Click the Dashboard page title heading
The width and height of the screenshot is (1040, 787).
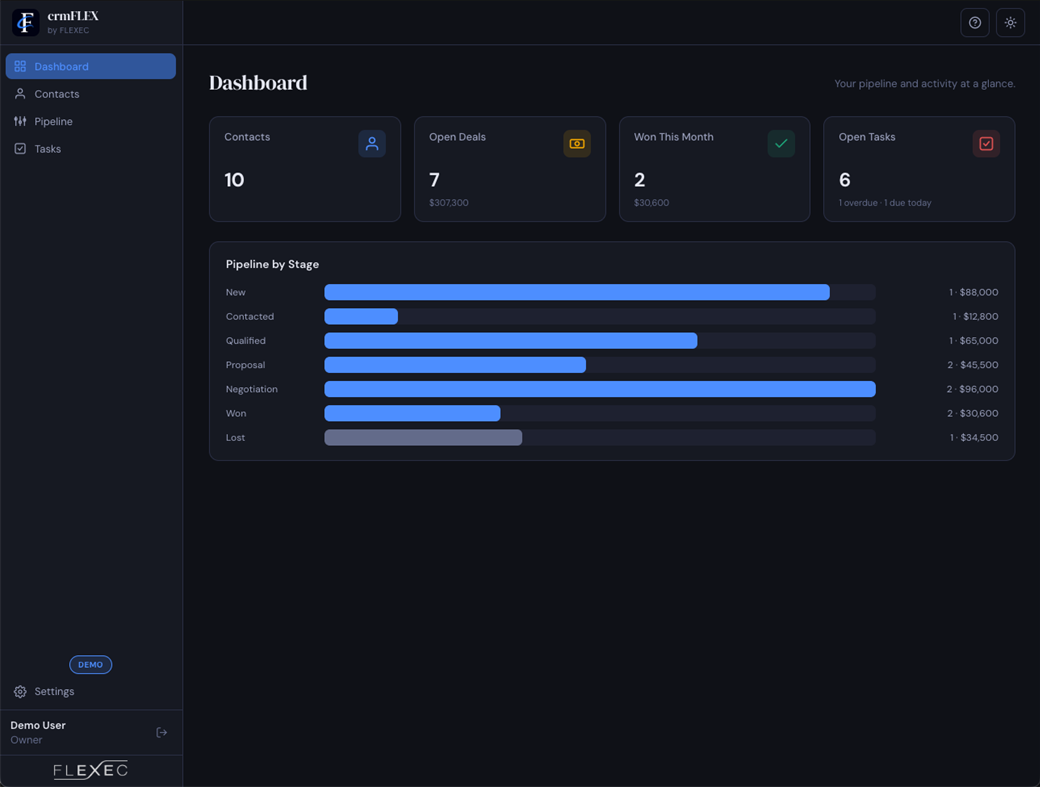[258, 83]
